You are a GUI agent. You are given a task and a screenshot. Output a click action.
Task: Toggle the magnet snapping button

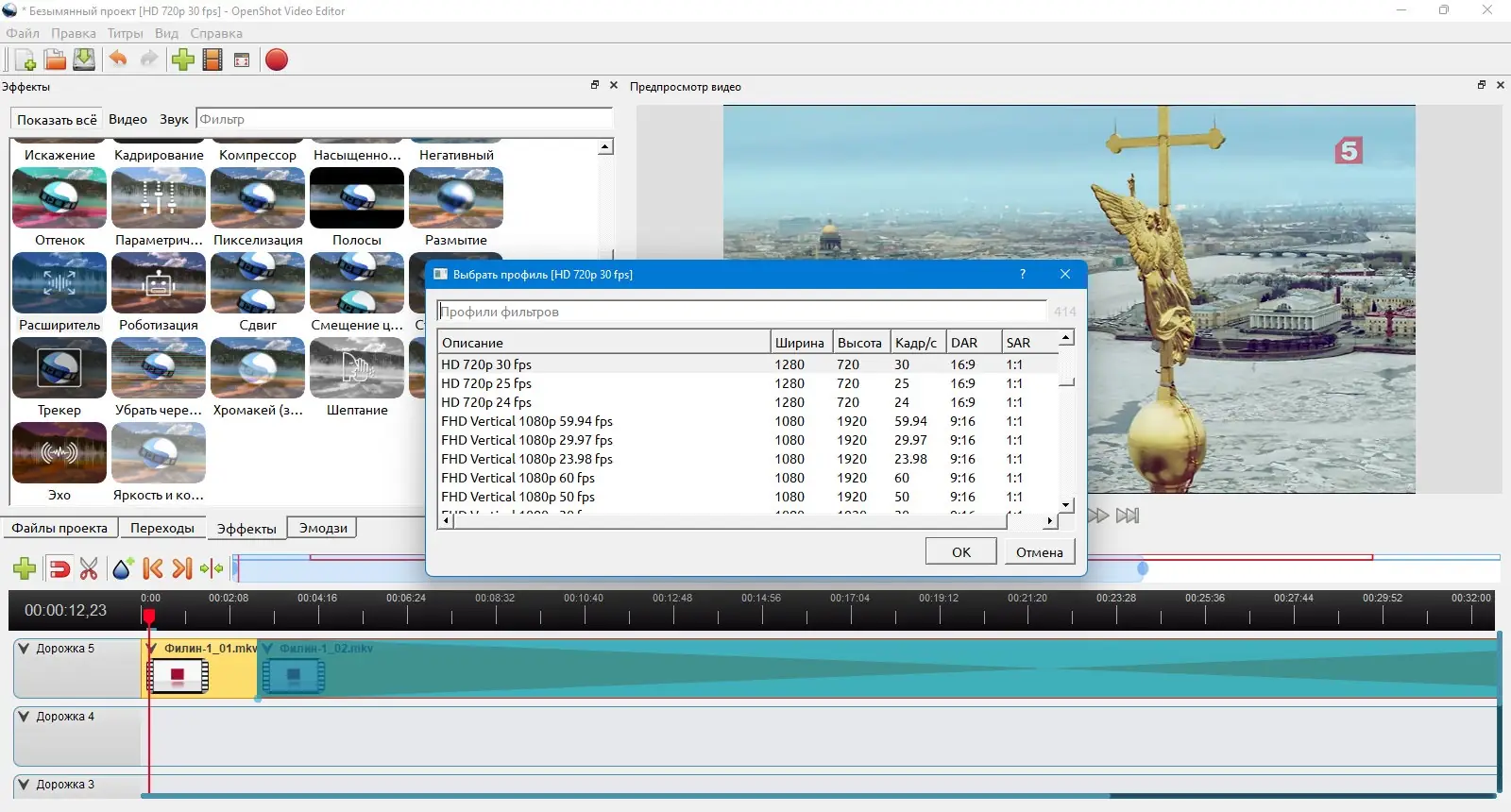click(59, 568)
